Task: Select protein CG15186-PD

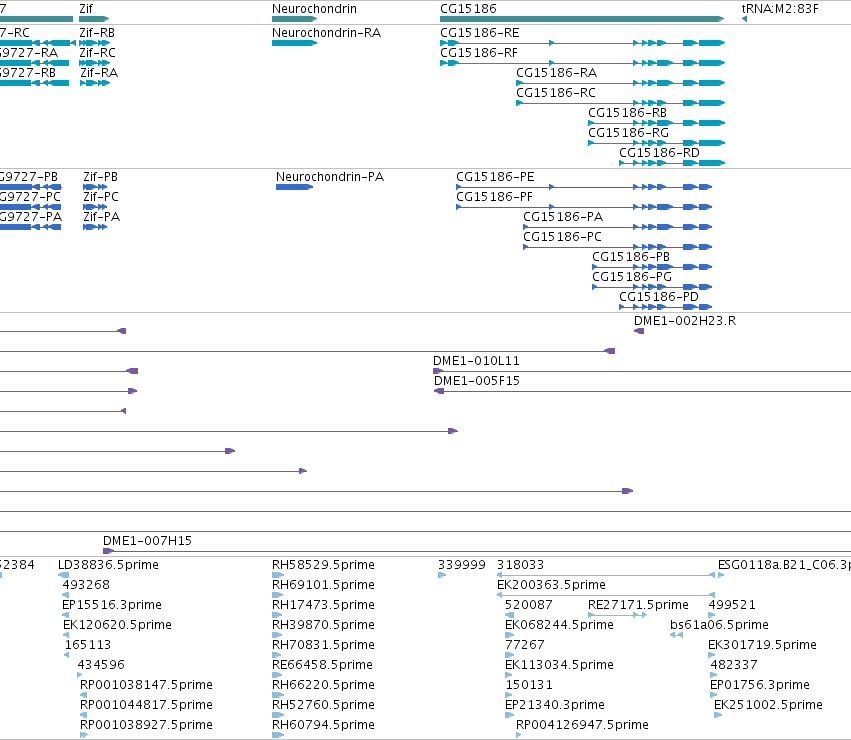Action: 659,298
